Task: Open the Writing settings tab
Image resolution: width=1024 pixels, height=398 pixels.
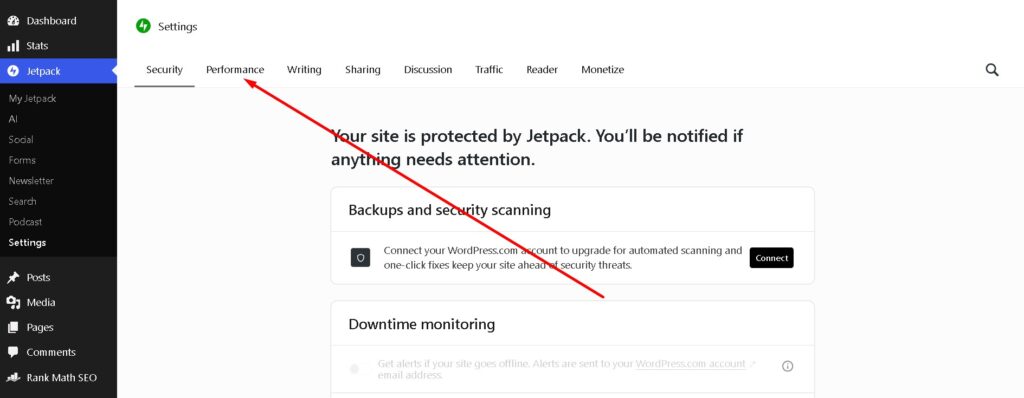Action: tap(304, 70)
